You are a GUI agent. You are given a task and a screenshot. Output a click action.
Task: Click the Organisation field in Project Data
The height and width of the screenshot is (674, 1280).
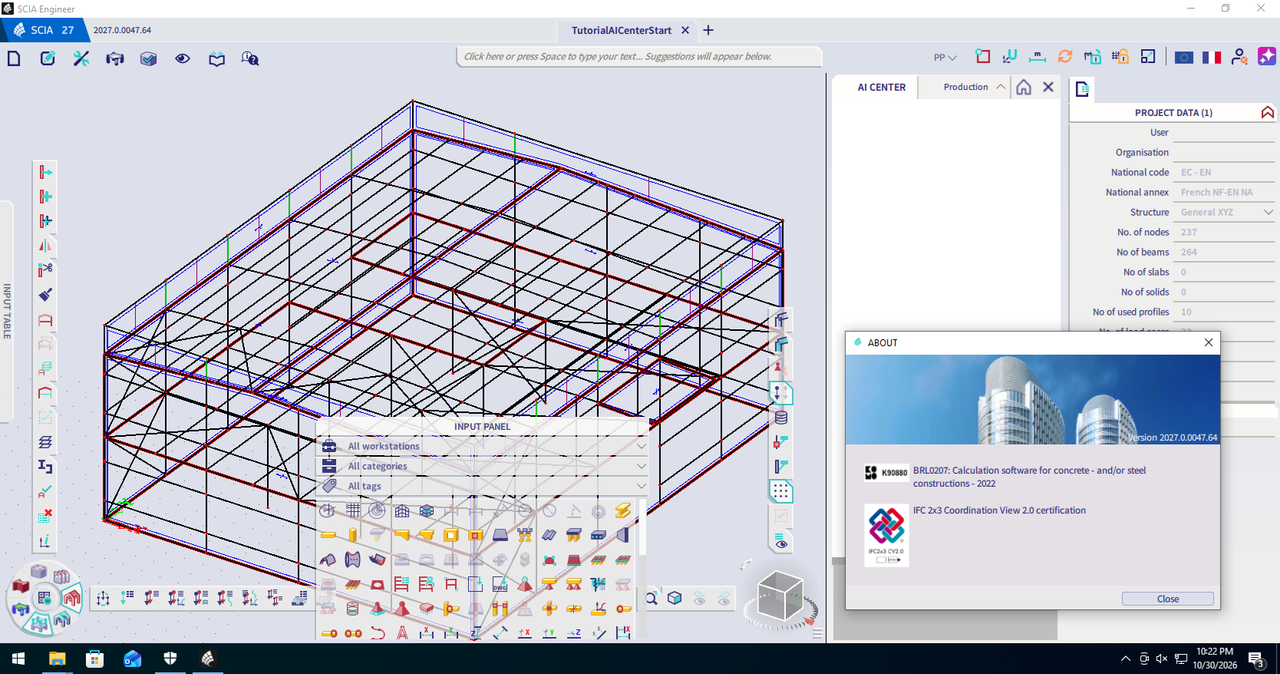click(1226, 152)
